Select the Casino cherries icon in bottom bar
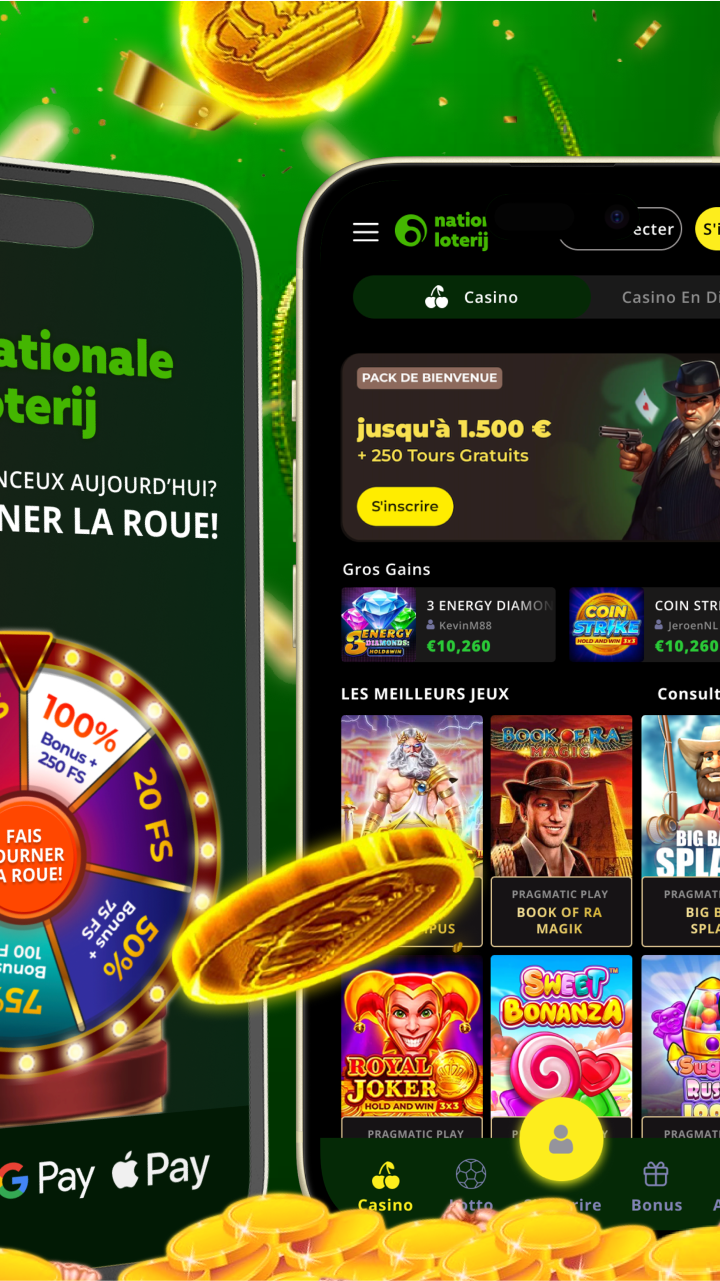 (x=385, y=1174)
